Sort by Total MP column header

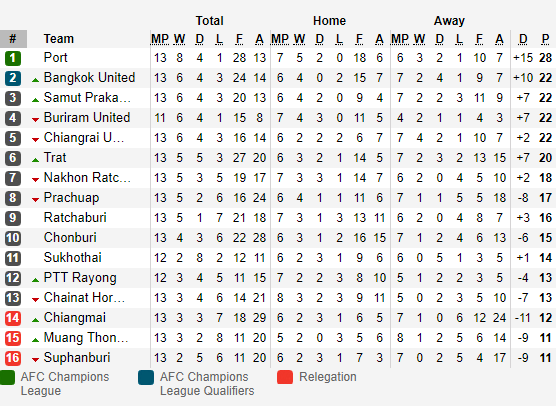click(x=160, y=39)
